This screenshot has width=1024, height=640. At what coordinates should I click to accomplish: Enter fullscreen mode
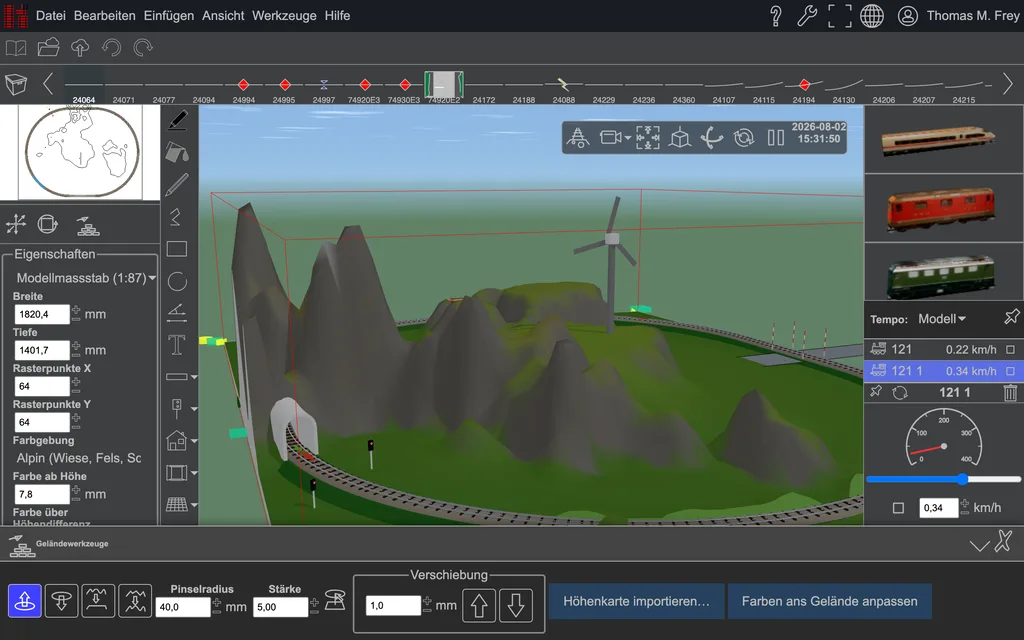pos(839,16)
